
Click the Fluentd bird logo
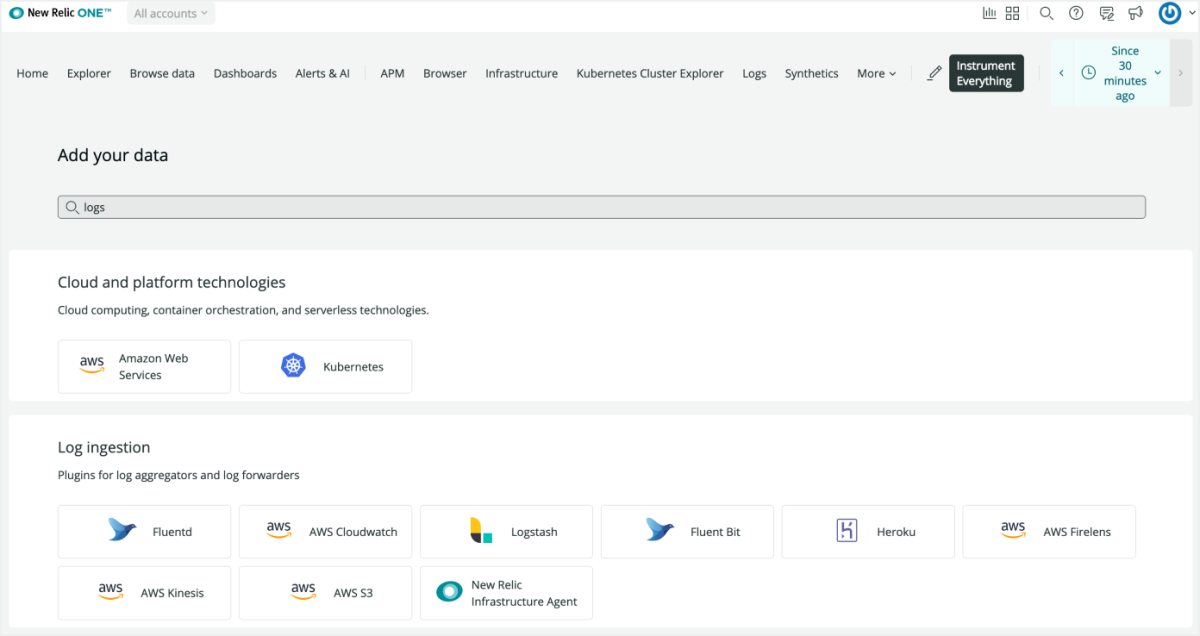click(x=122, y=531)
